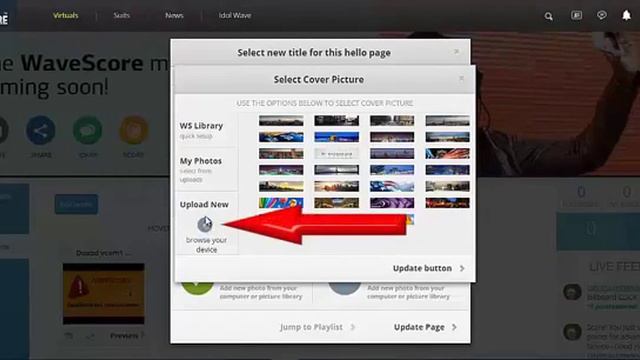
Task: Select the WS Library tab
Action: (206, 130)
